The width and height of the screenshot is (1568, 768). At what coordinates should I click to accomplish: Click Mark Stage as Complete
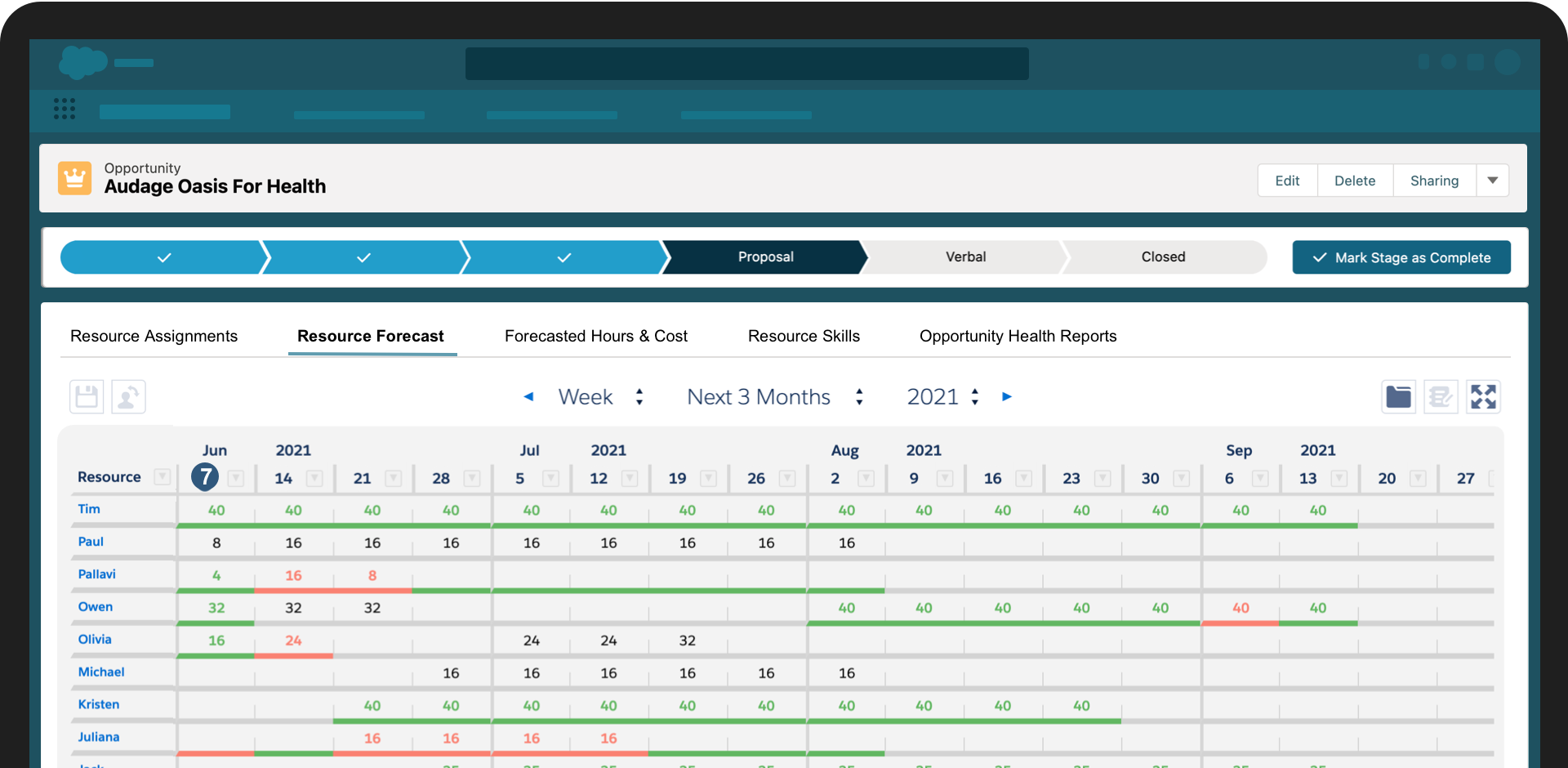tap(1401, 257)
